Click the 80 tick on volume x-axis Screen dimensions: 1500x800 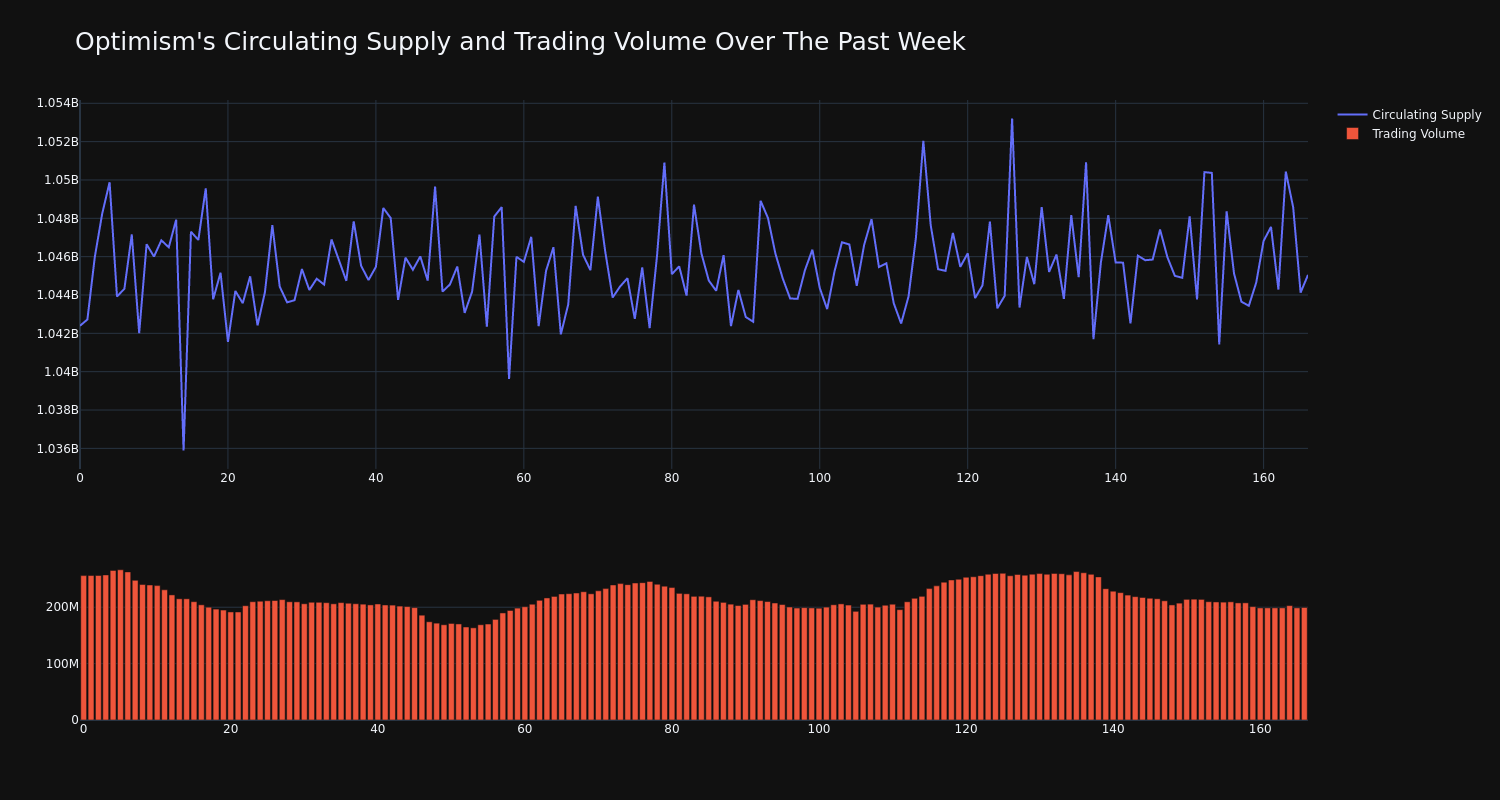pos(672,729)
